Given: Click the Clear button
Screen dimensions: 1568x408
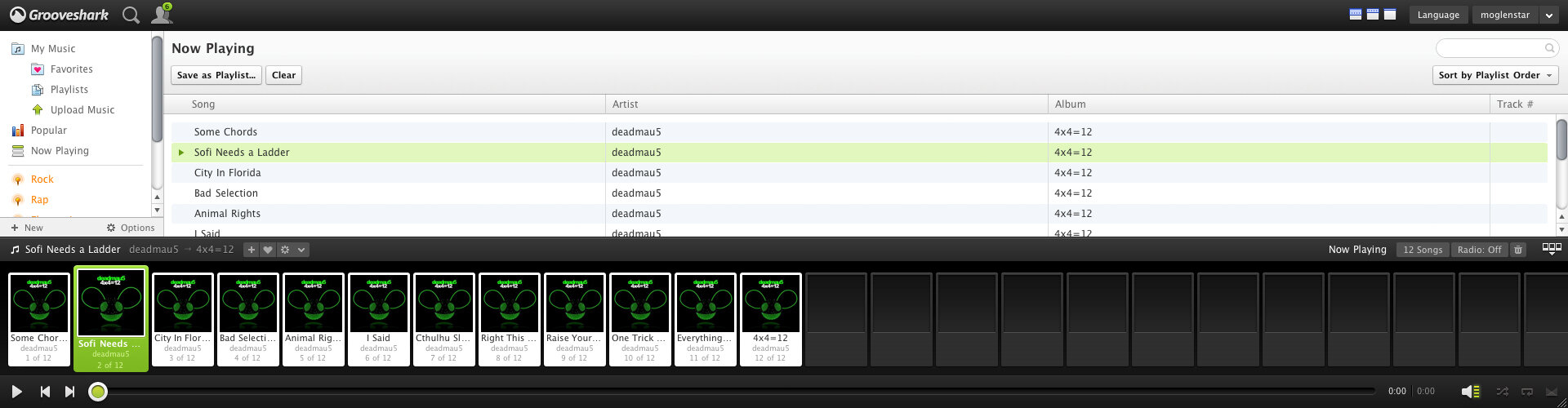Looking at the screenshot, I should (x=284, y=75).
